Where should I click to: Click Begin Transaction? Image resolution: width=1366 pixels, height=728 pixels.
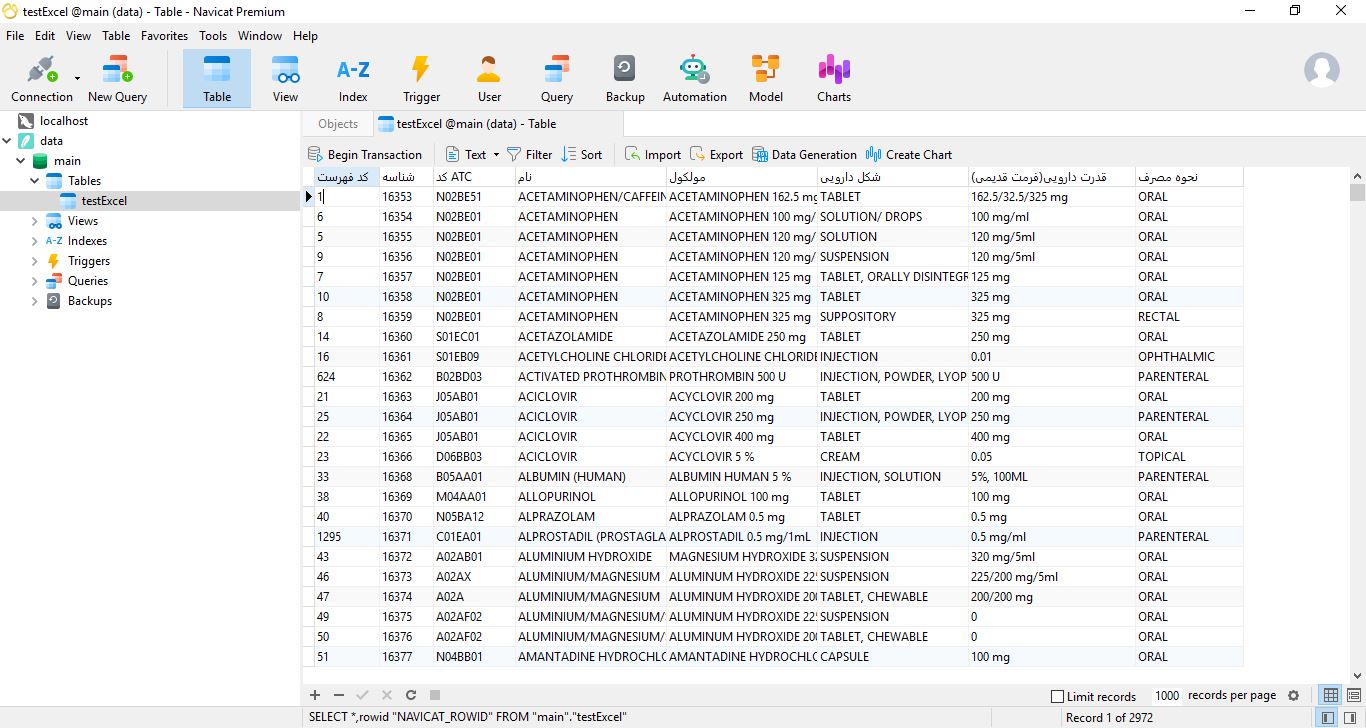pos(365,154)
